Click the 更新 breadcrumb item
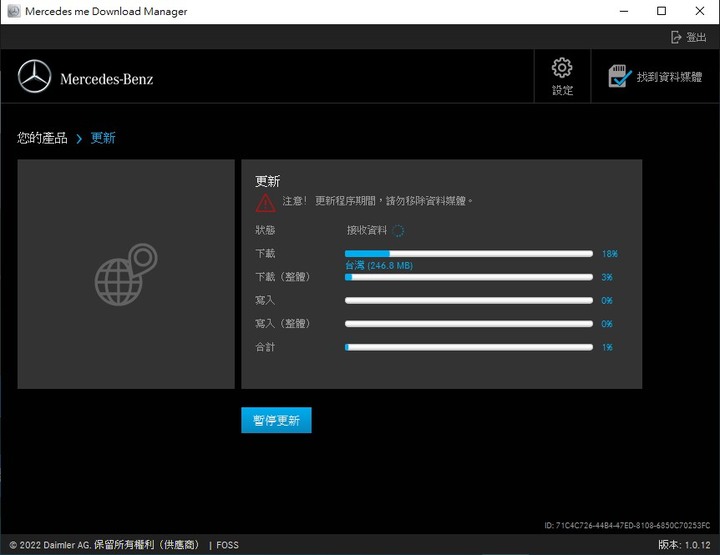The image size is (720, 555). [x=103, y=138]
